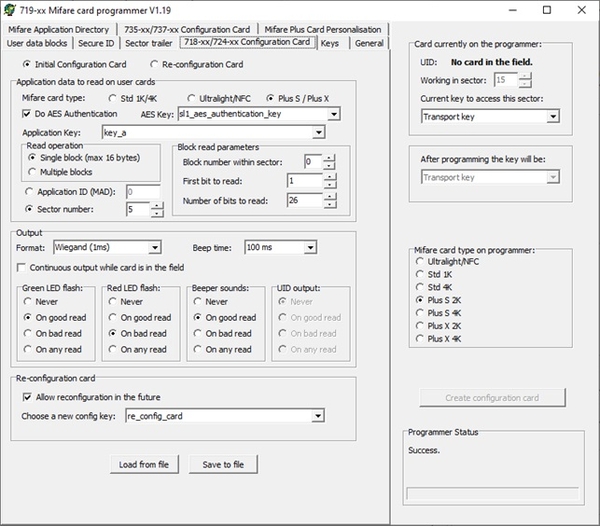Click the app icon in title bar
The height and width of the screenshot is (526, 600).
[x=10, y=10]
